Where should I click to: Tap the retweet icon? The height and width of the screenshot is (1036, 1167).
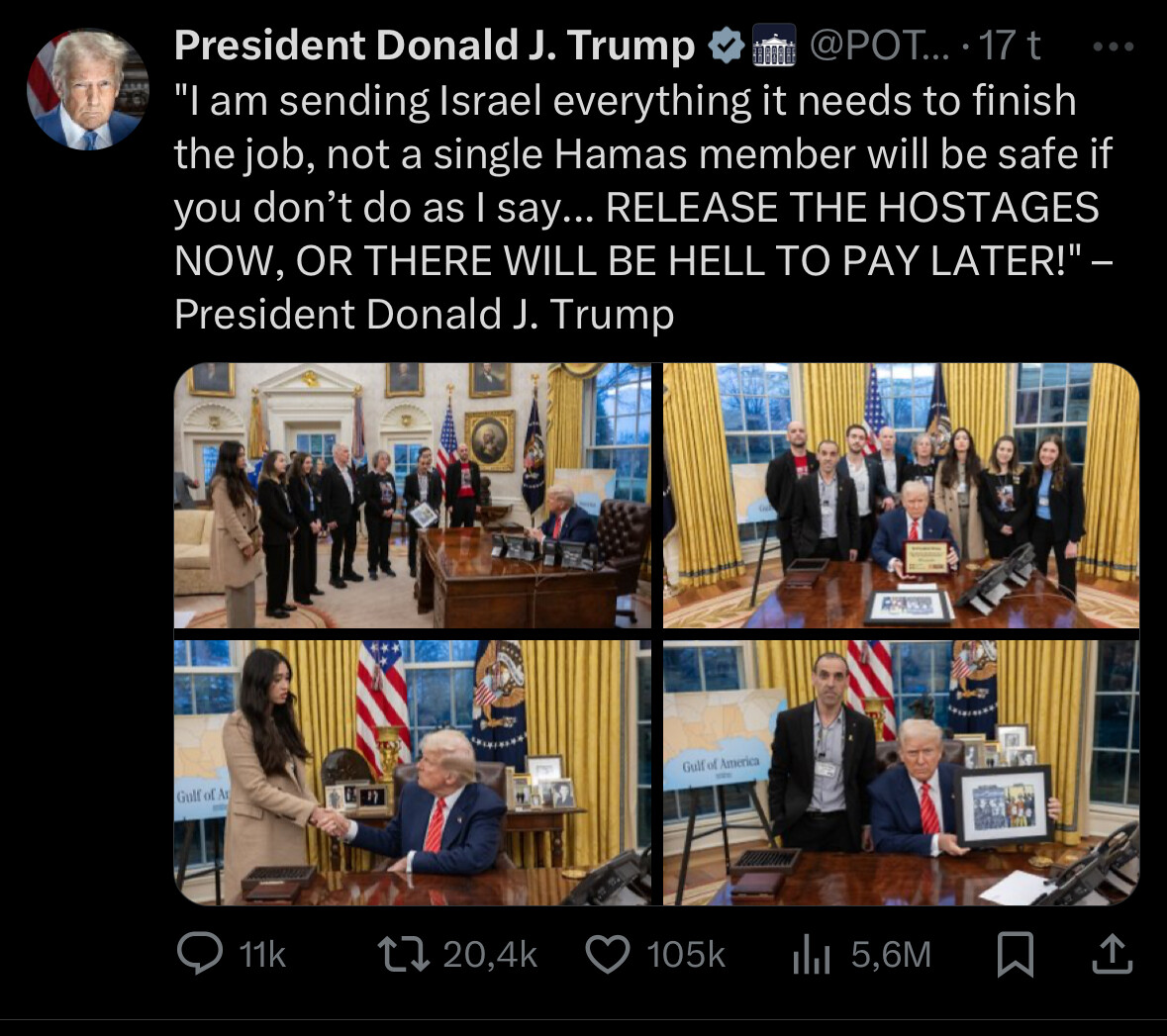404,954
